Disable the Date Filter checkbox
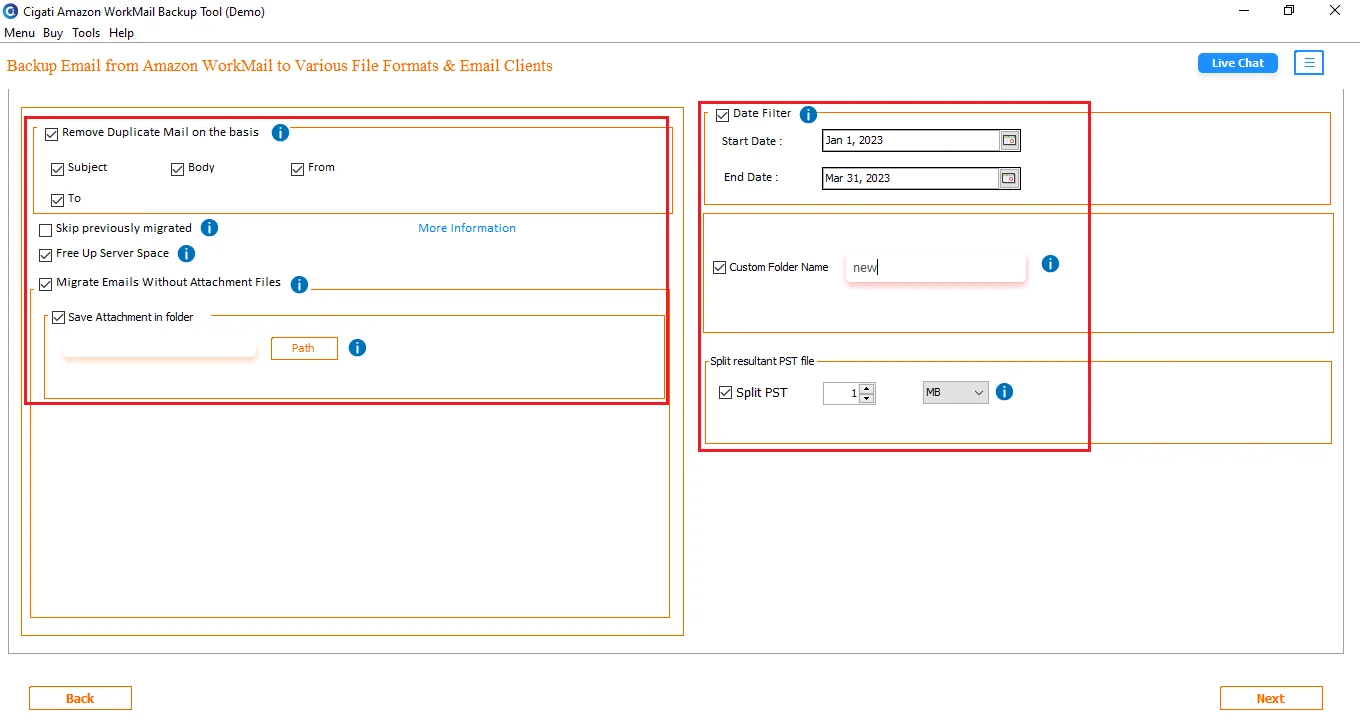Screen dimensions: 1360x727 tap(723, 116)
